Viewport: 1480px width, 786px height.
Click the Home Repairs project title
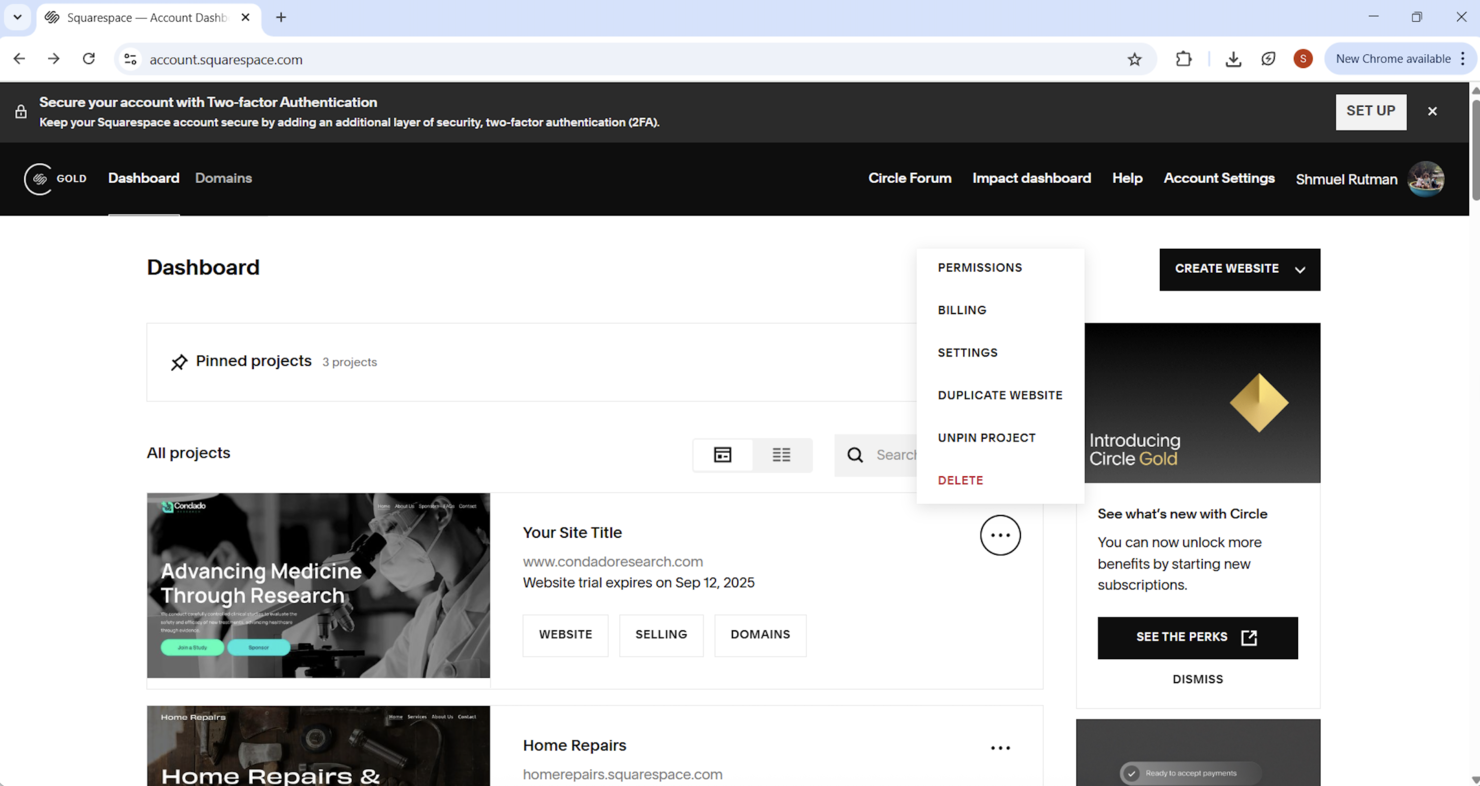click(574, 746)
